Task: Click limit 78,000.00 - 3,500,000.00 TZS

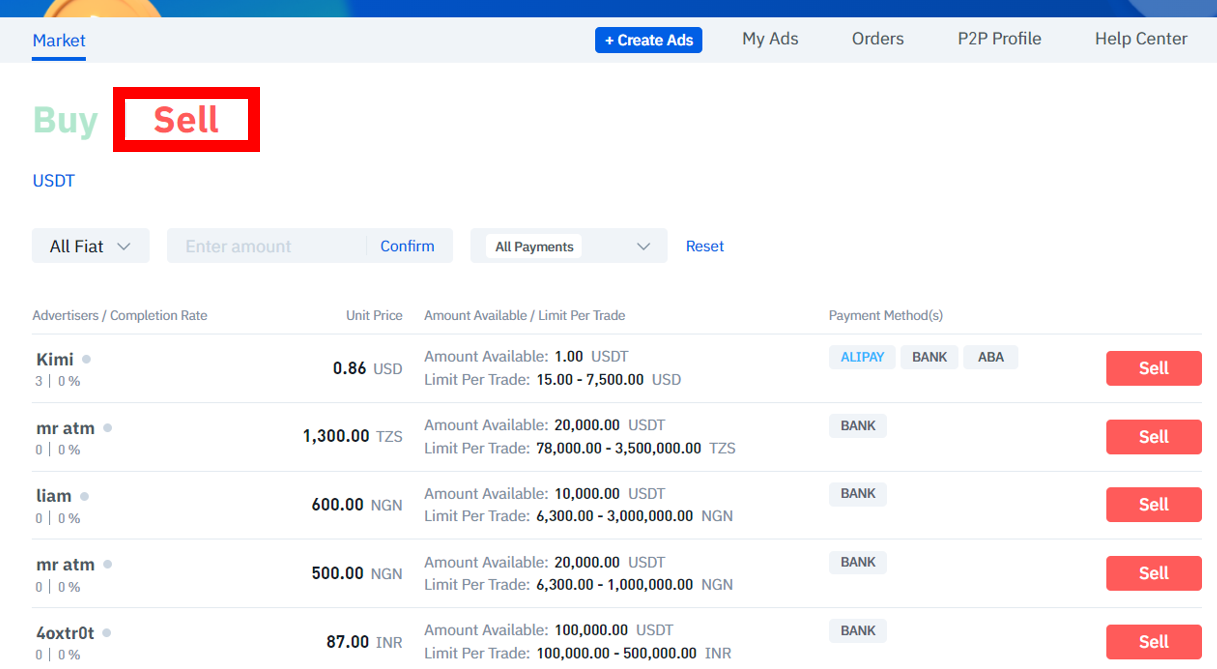Action: tap(636, 448)
